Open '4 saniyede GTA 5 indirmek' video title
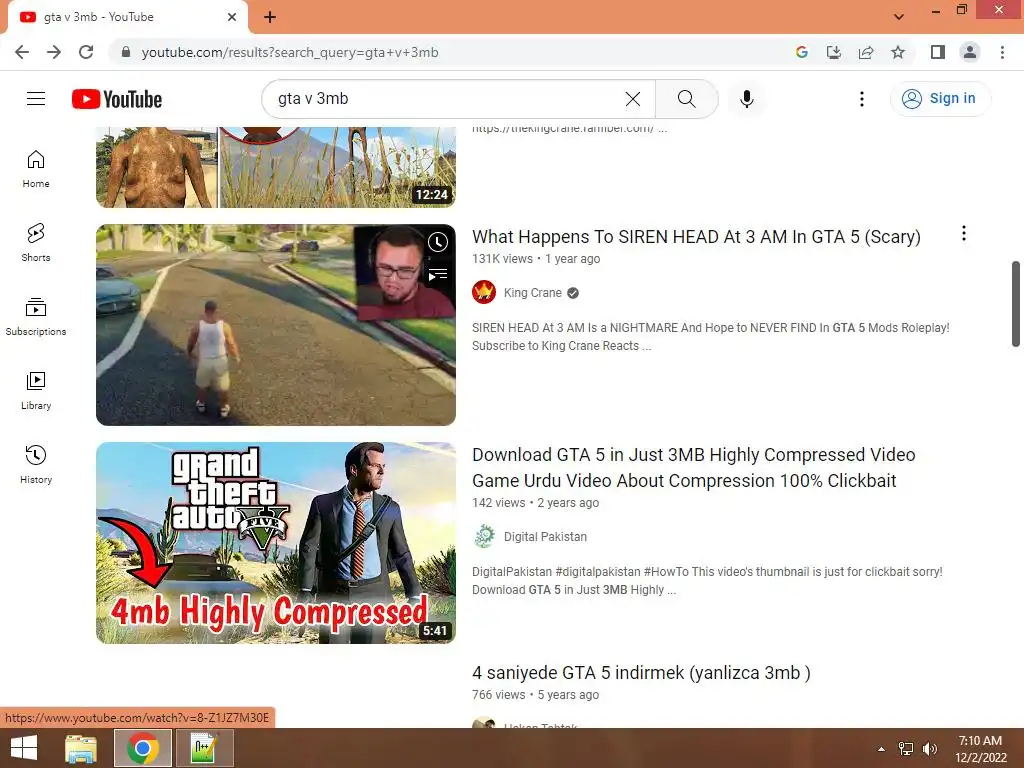 (641, 673)
